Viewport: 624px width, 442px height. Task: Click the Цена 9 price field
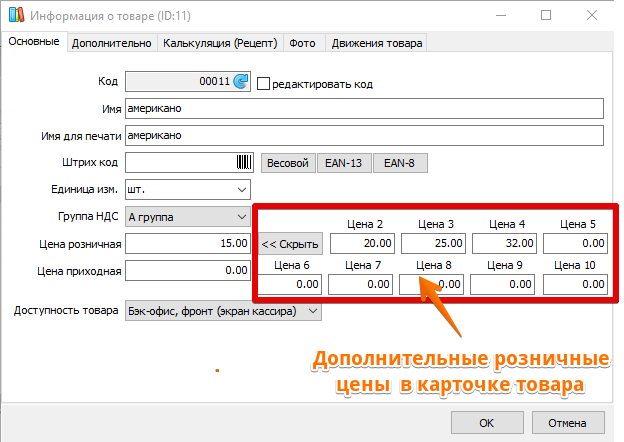(x=503, y=284)
